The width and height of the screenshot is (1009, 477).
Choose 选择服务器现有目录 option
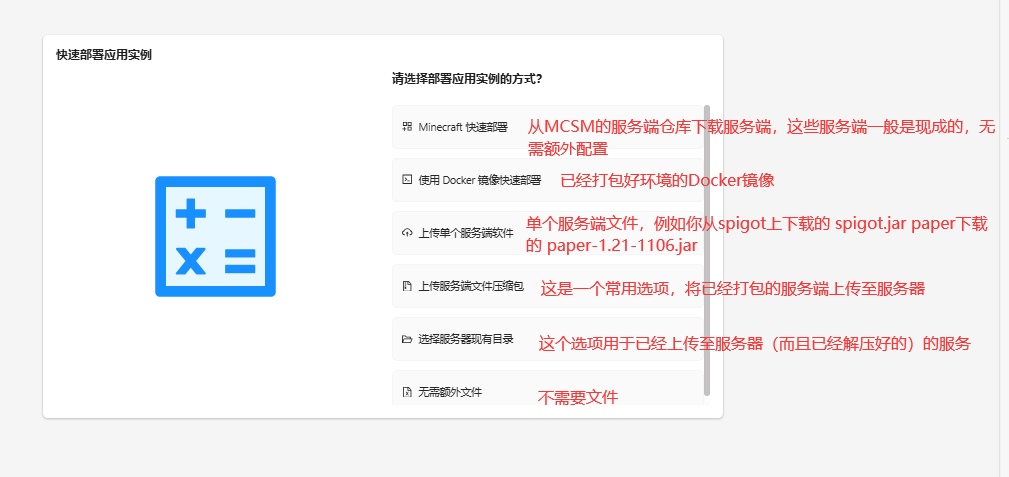tap(465, 339)
